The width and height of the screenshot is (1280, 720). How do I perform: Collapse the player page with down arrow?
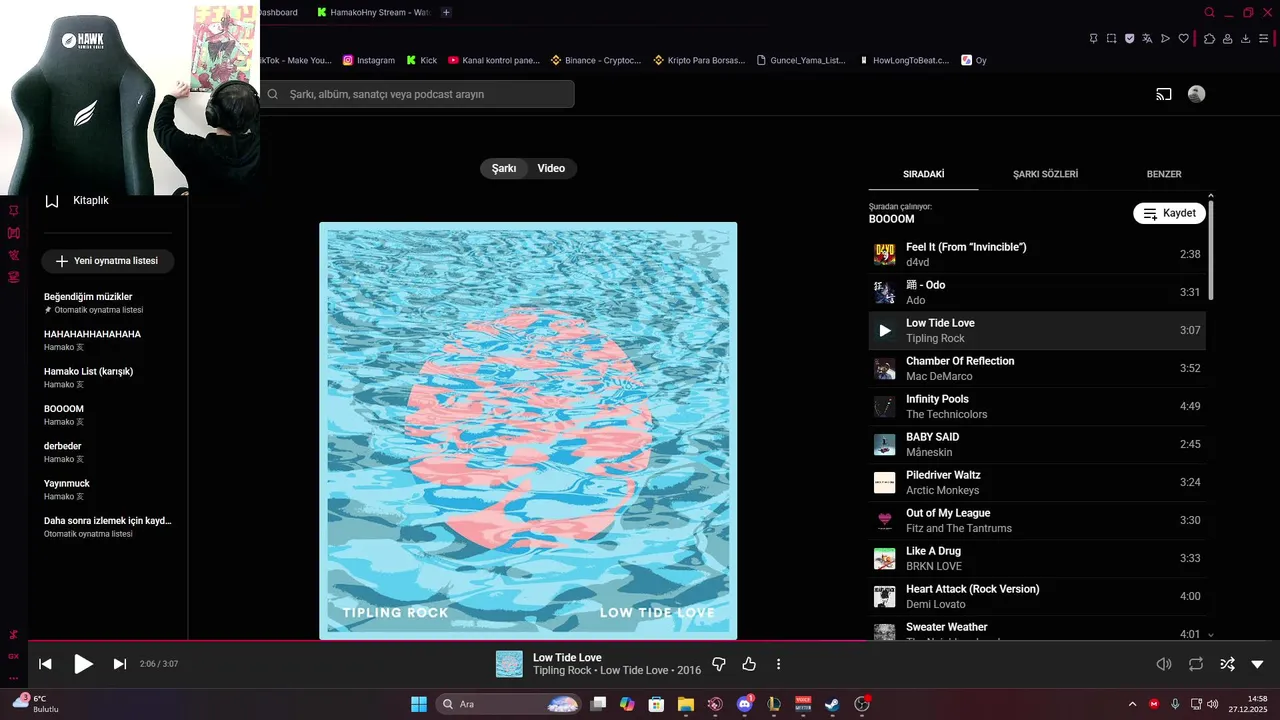pos(1258,664)
